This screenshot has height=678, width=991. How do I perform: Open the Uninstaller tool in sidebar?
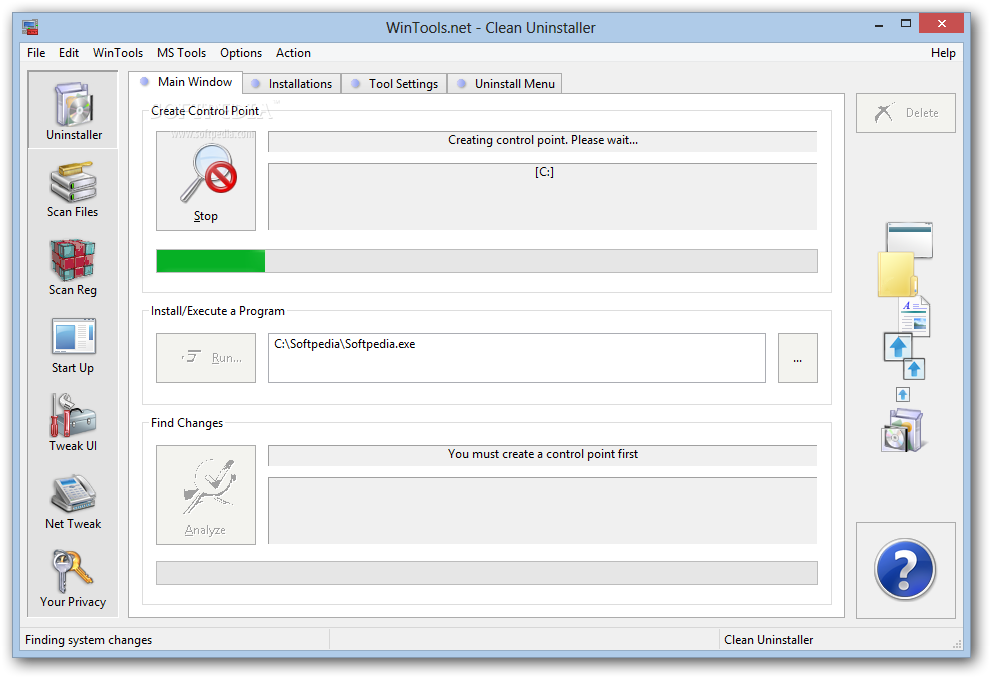[73, 110]
